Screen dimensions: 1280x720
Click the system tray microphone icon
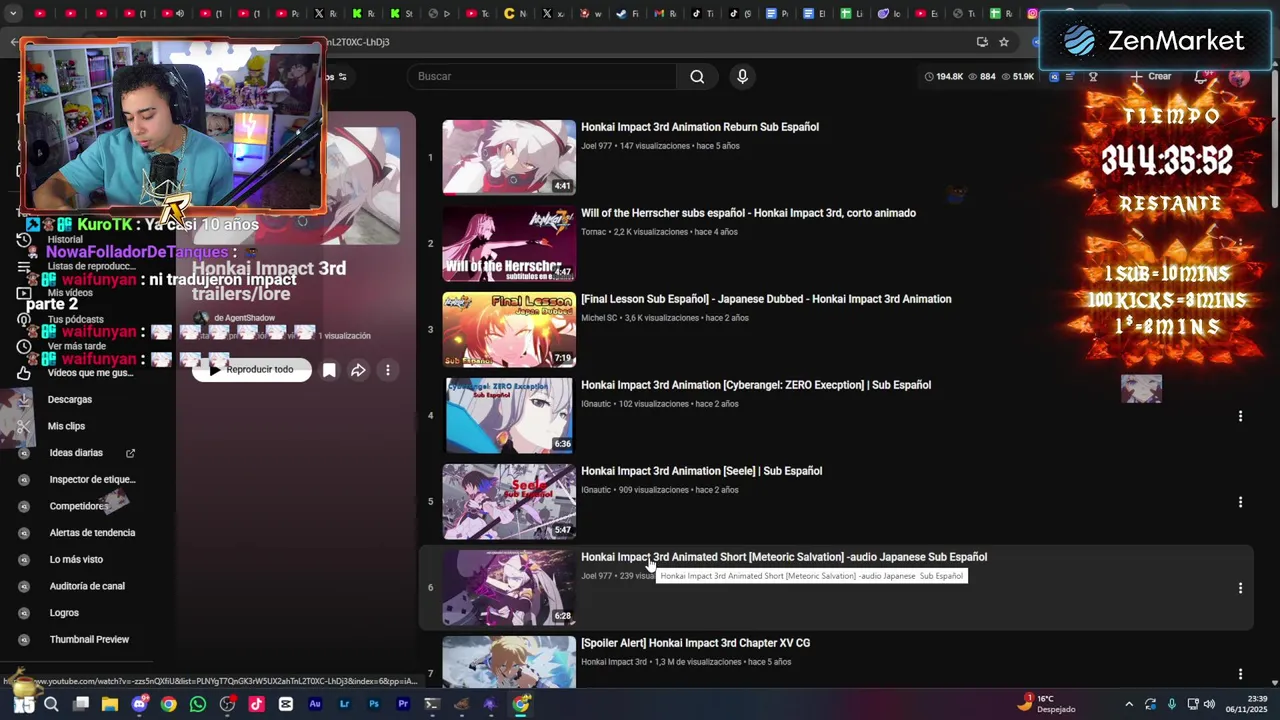(1171, 704)
